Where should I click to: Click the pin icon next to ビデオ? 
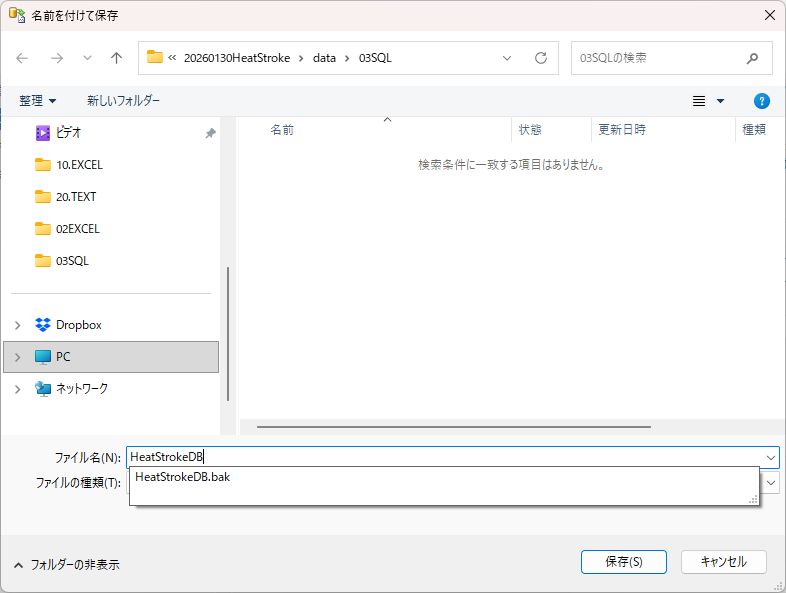[210, 133]
